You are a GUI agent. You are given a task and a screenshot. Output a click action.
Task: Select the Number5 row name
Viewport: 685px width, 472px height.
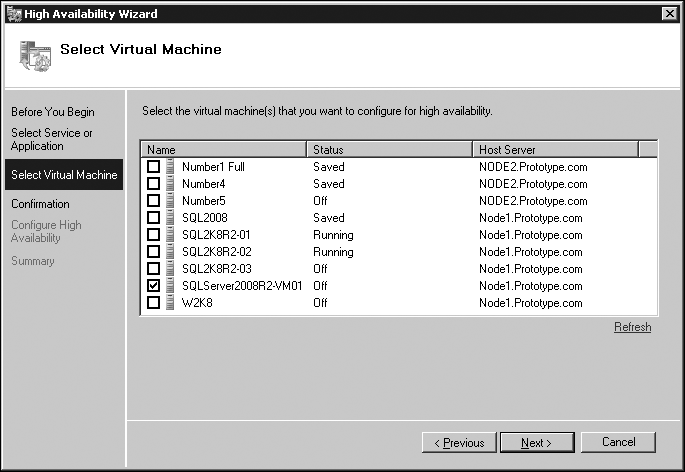tap(204, 201)
